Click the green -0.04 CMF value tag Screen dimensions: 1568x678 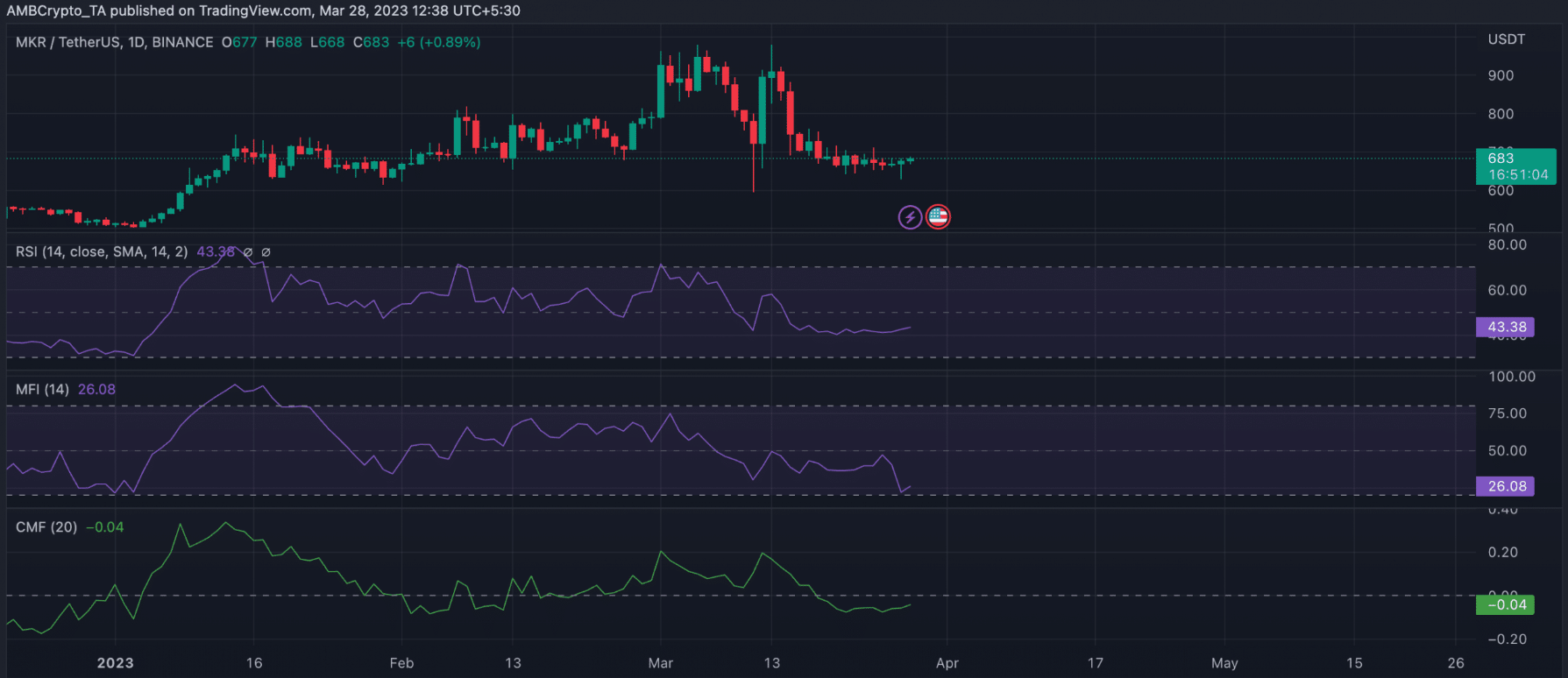coord(1505,604)
